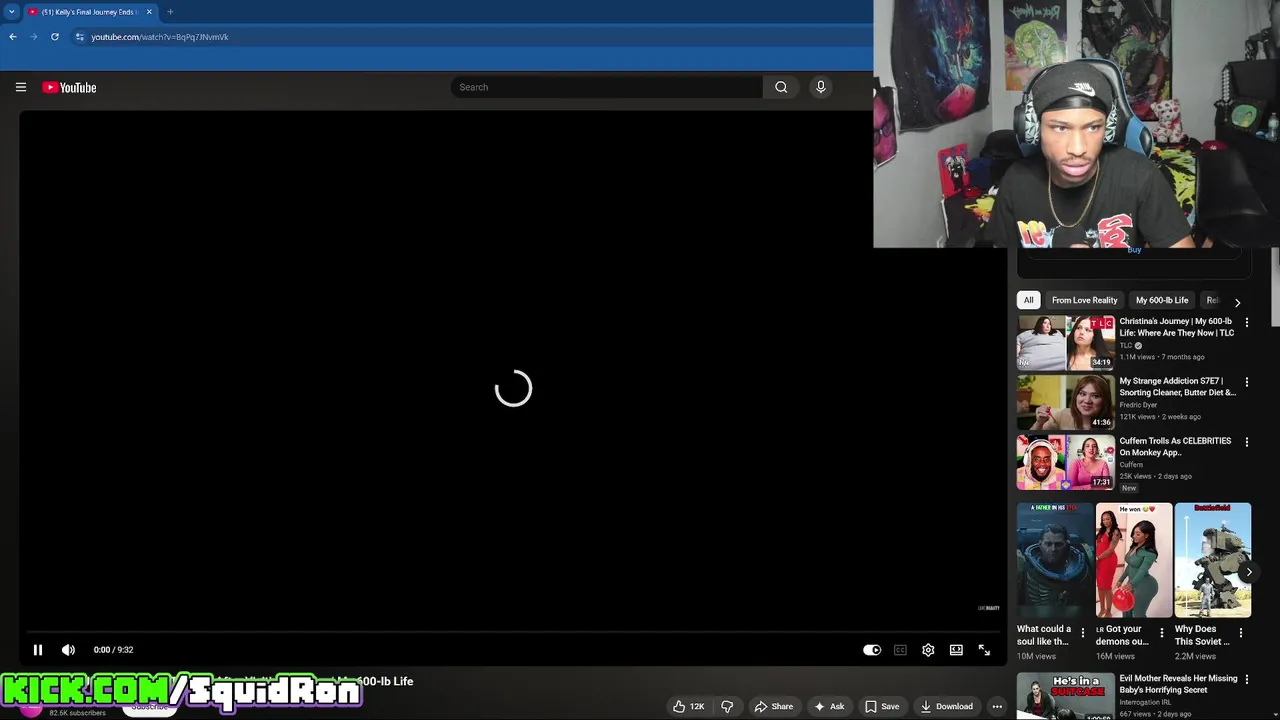Go back with browser back arrow
This screenshot has width=1280, height=720.
[13, 37]
